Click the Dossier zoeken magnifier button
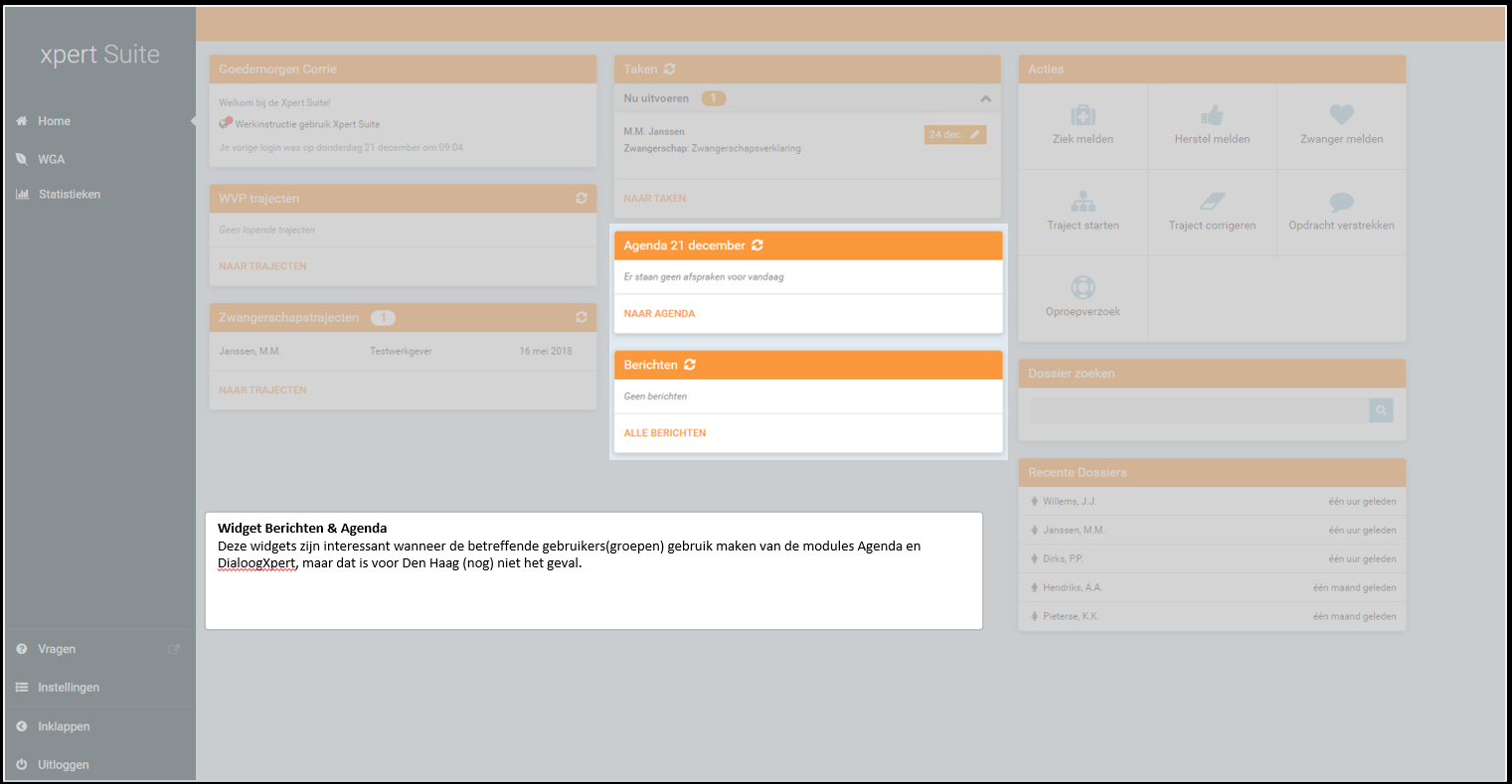The image size is (1512, 784). pyautogui.click(x=1381, y=410)
